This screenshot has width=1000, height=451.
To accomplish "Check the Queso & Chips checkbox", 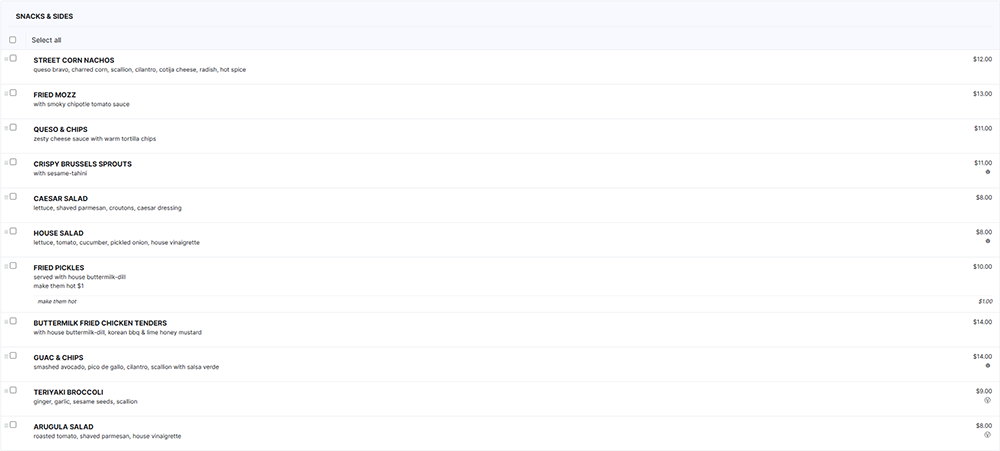I will click(13, 128).
